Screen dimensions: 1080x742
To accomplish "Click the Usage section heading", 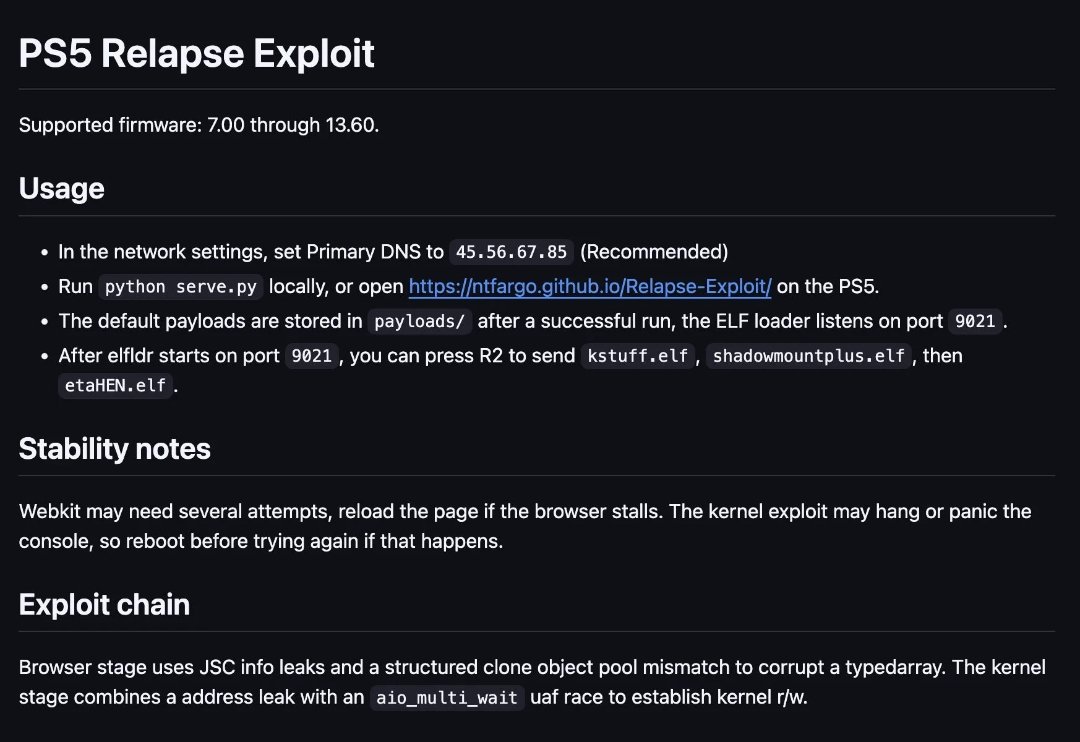I will click(61, 188).
